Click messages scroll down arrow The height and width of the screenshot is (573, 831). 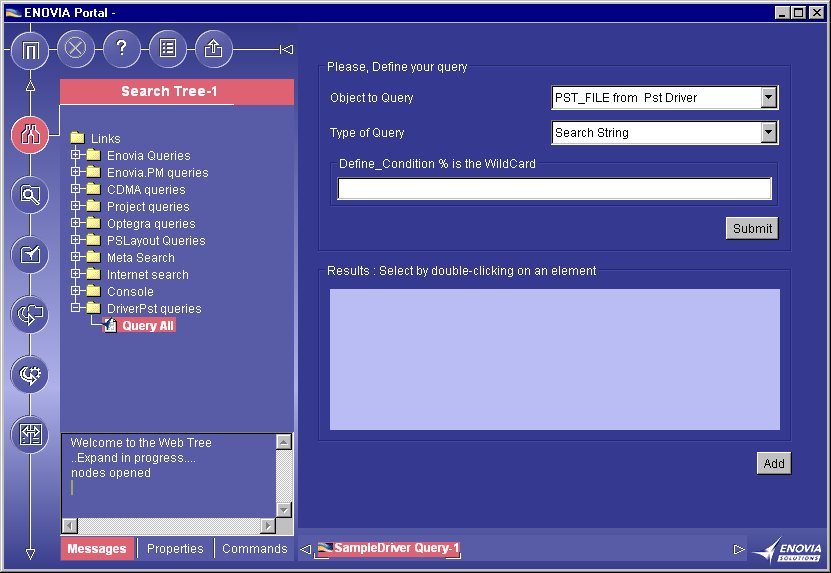click(x=284, y=510)
